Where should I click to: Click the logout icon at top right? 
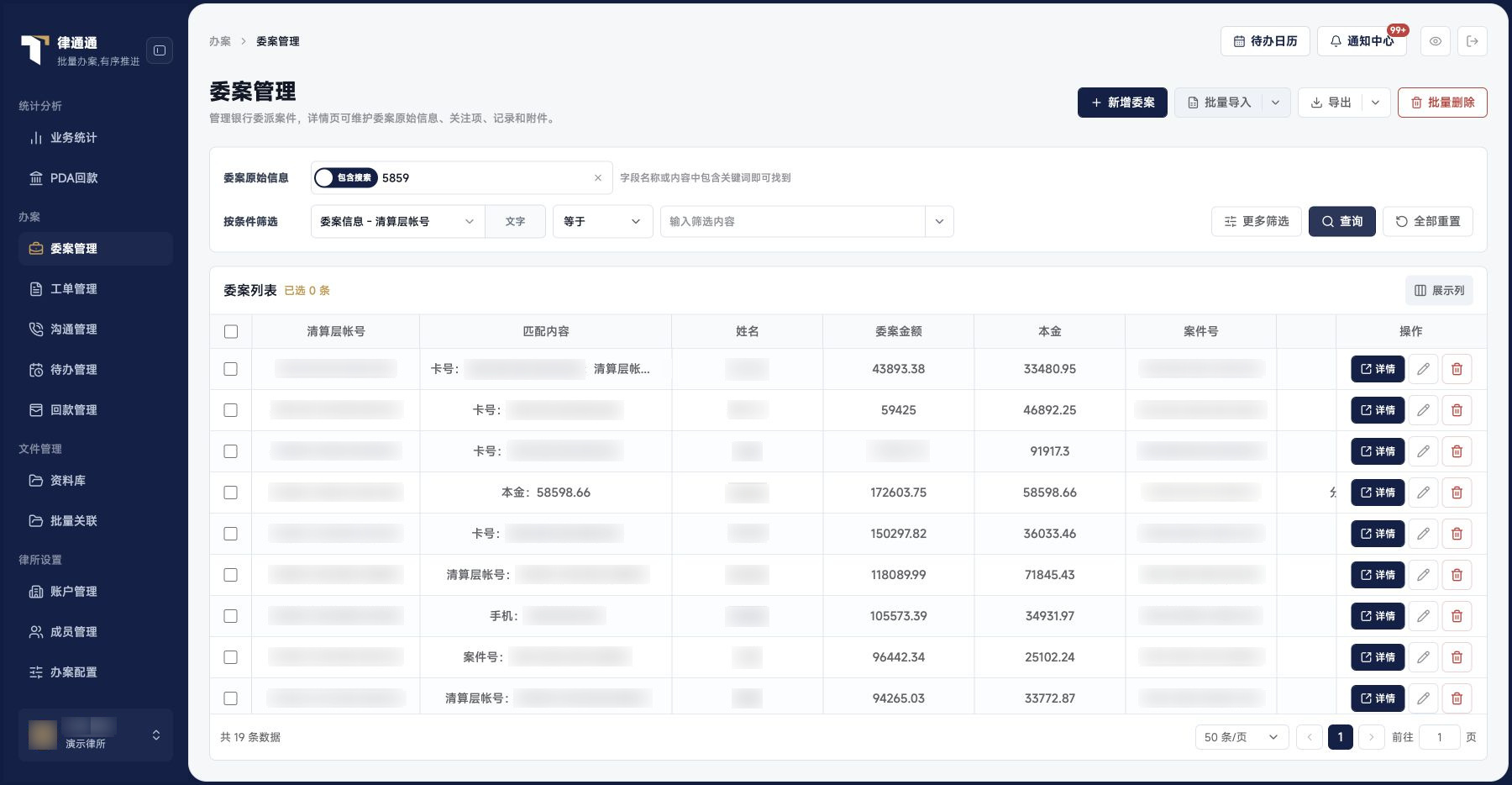click(x=1473, y=41)
